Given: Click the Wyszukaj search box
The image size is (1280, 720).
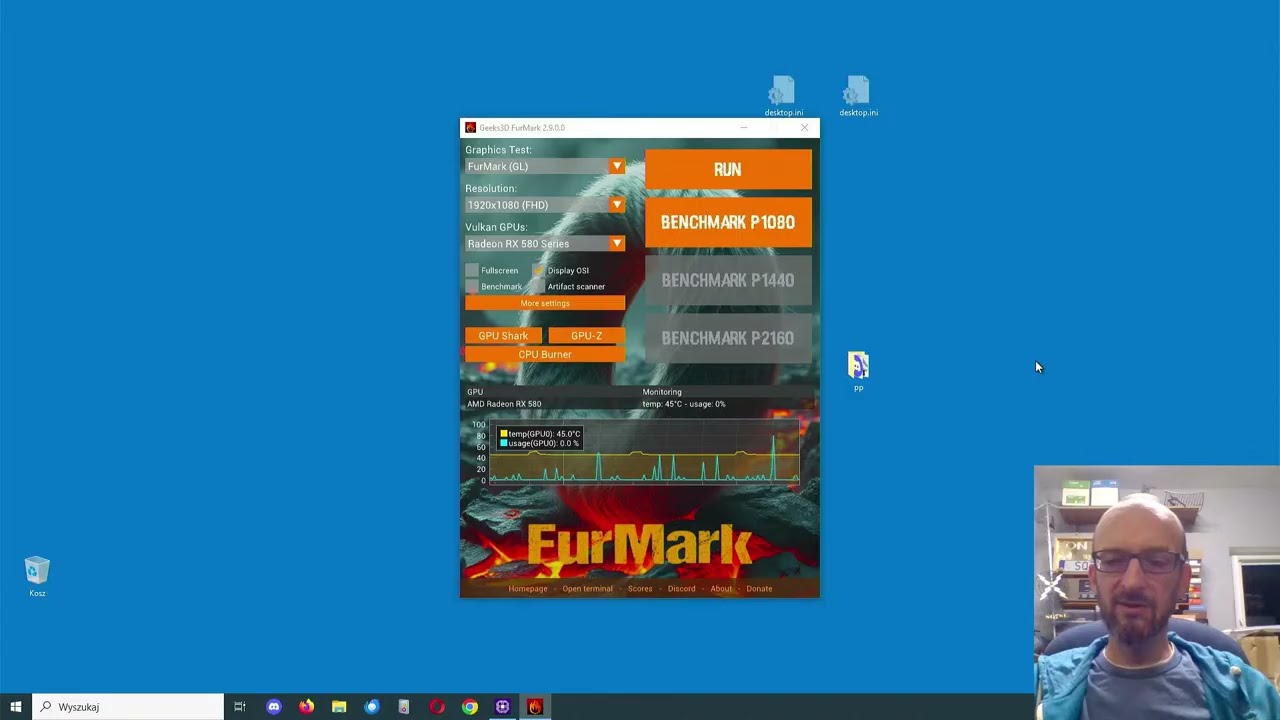Looking at the screenshot, I should coord(128,707).
